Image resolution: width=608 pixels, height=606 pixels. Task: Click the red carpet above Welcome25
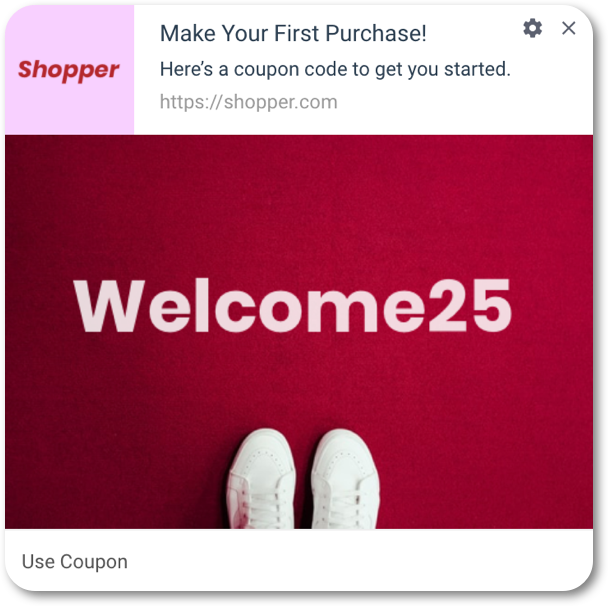click(x=299, y=205)
